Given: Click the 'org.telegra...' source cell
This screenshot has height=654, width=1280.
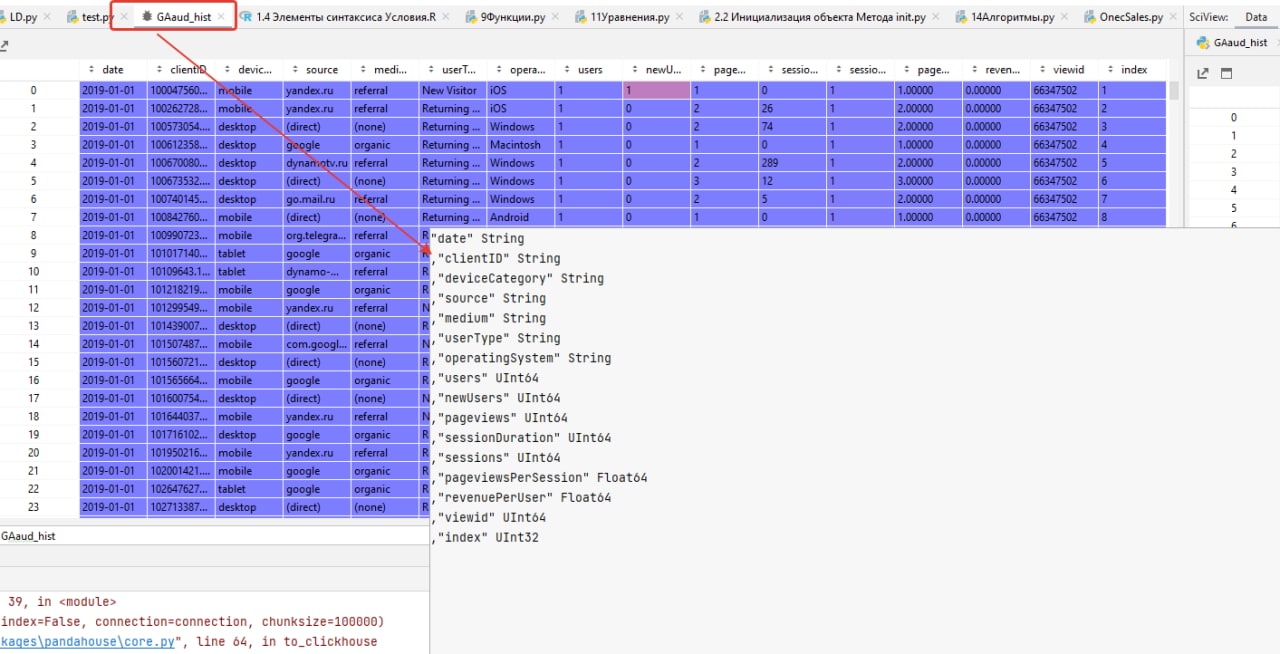Looking at the screenshot, I should tap(317, 235).
